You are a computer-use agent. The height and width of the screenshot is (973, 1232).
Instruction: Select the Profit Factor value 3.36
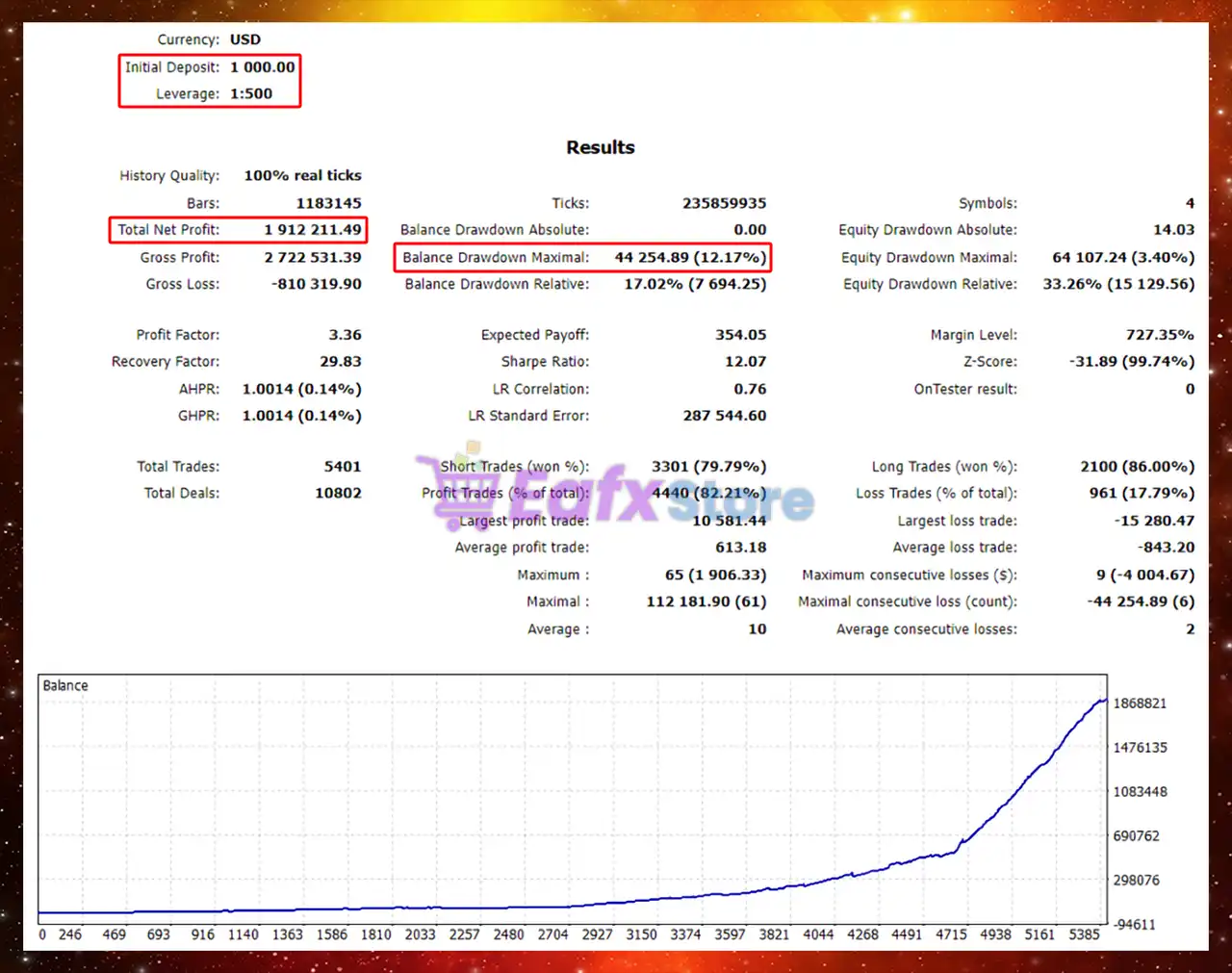[x=345, y=335]
